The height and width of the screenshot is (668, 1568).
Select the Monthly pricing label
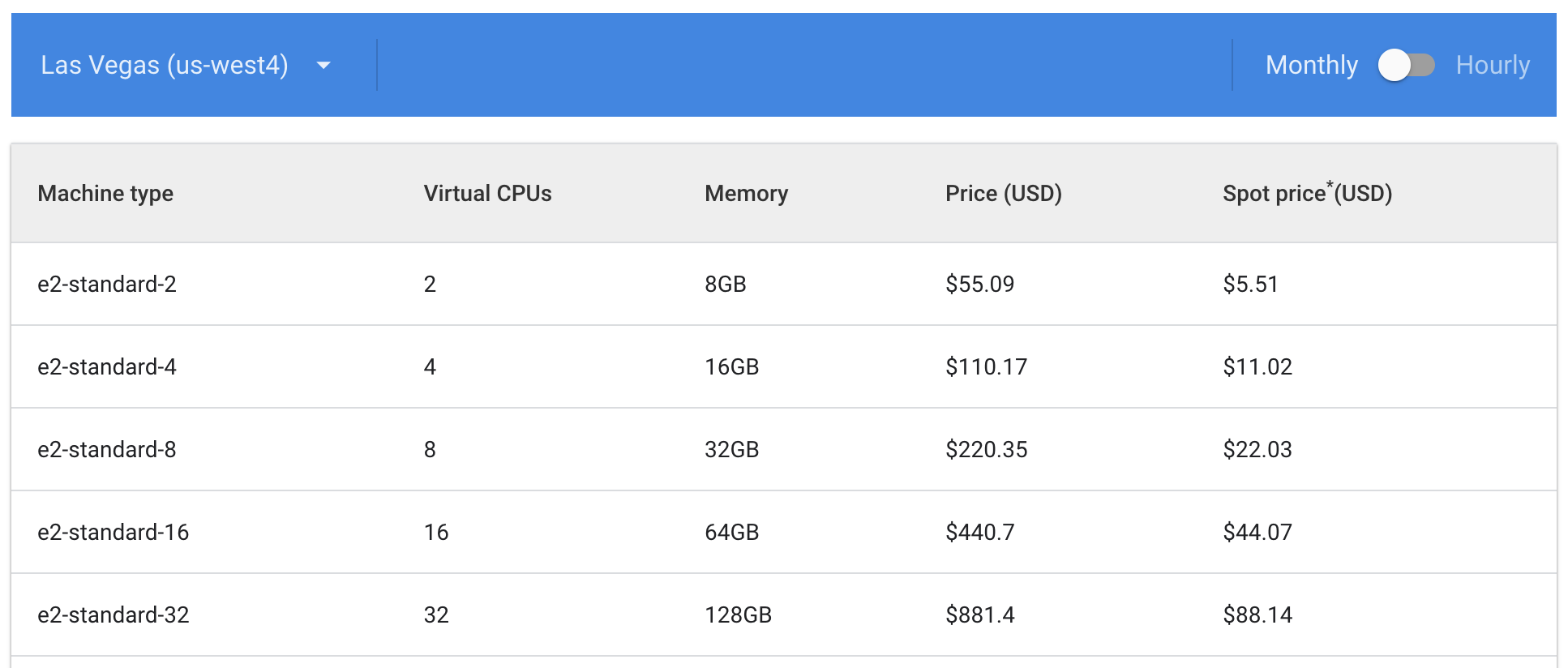pyautogui.click(x=1311, y=65)
